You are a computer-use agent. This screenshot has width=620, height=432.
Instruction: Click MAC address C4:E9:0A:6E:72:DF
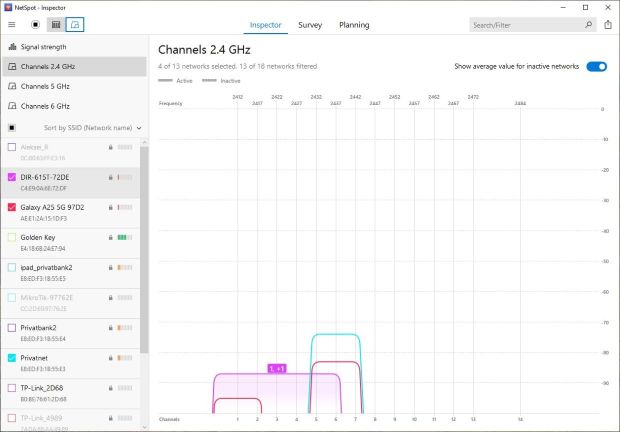pos(43,188)
